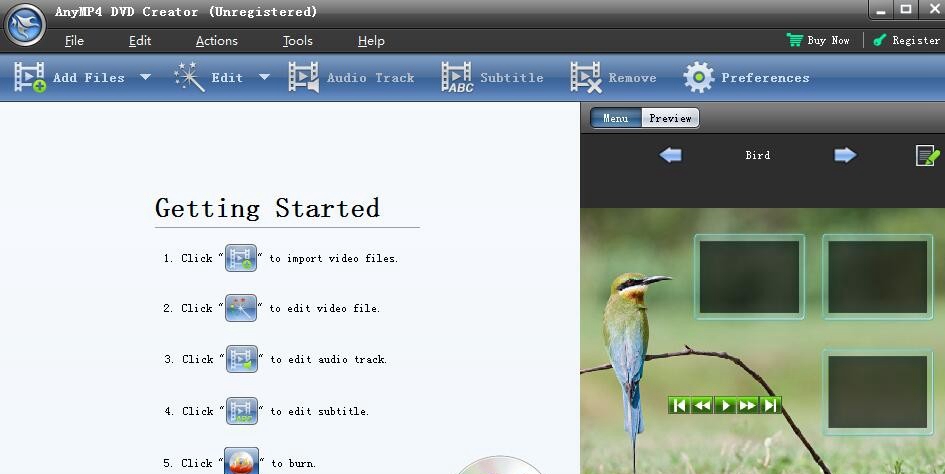Click the edit menu template icon

(x=928, y=155)
